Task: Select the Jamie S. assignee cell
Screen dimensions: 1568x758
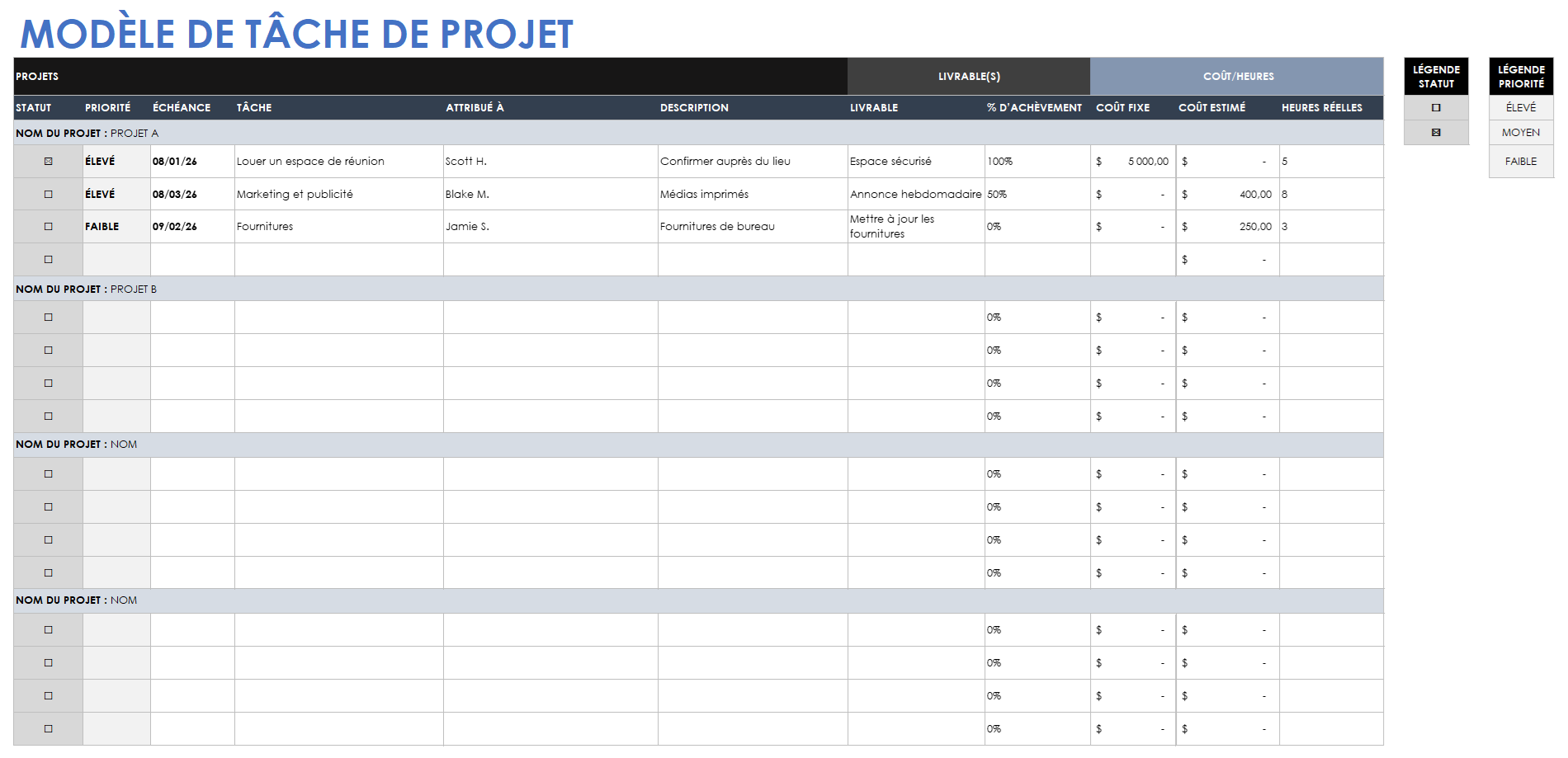Action: pyautogui.click(x=550, y=227)
